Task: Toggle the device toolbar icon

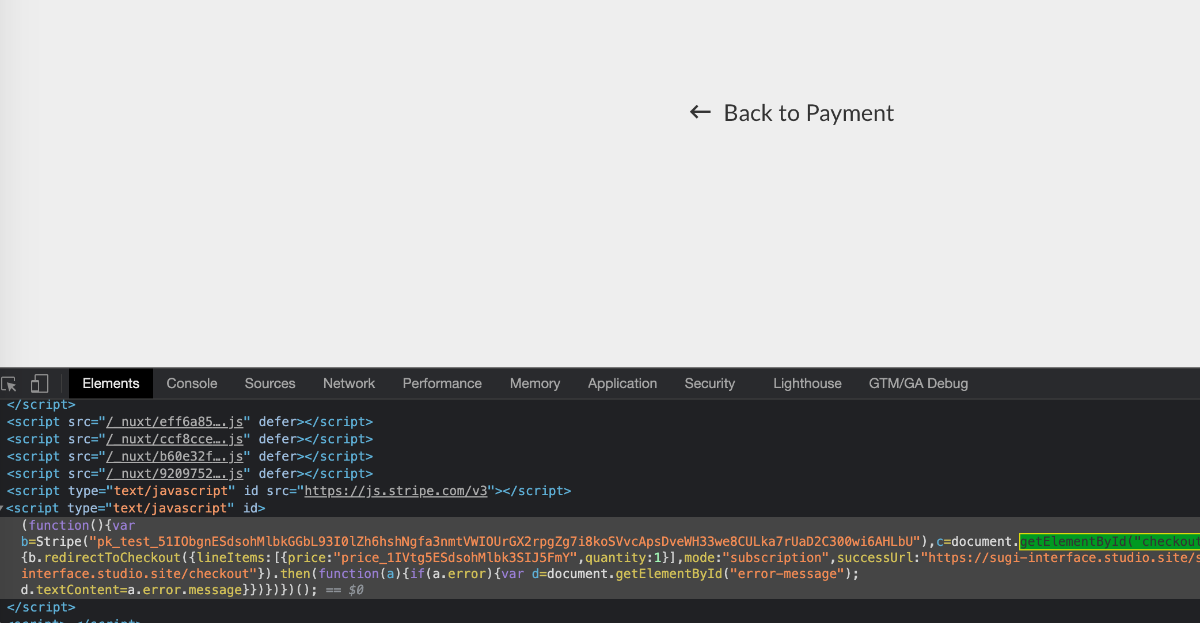Action: tap(39, 384)
